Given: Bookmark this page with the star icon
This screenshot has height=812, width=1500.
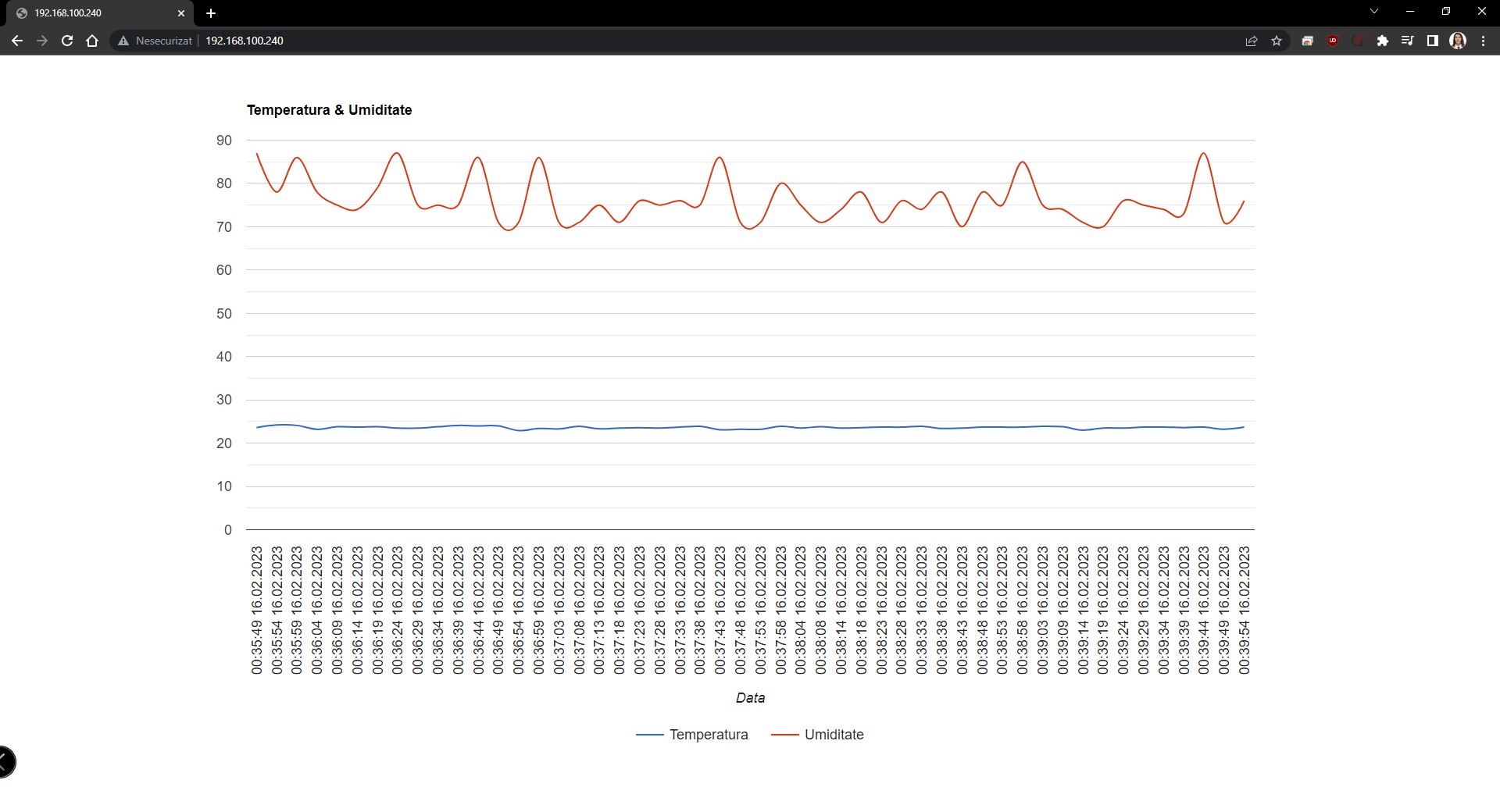Looking at the screenshot, I should [x=1277, y=41].
